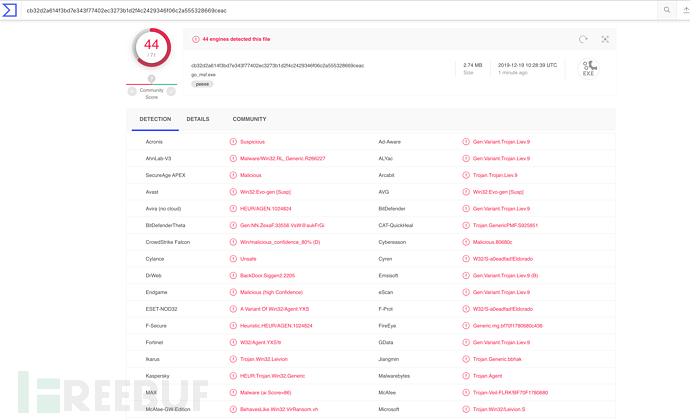Click the Microsoft 'Trojan:Win32/Leivion.S' result
Image resolution: width=690 pixels, height=420 pixels.
click(x=499, y=409)
